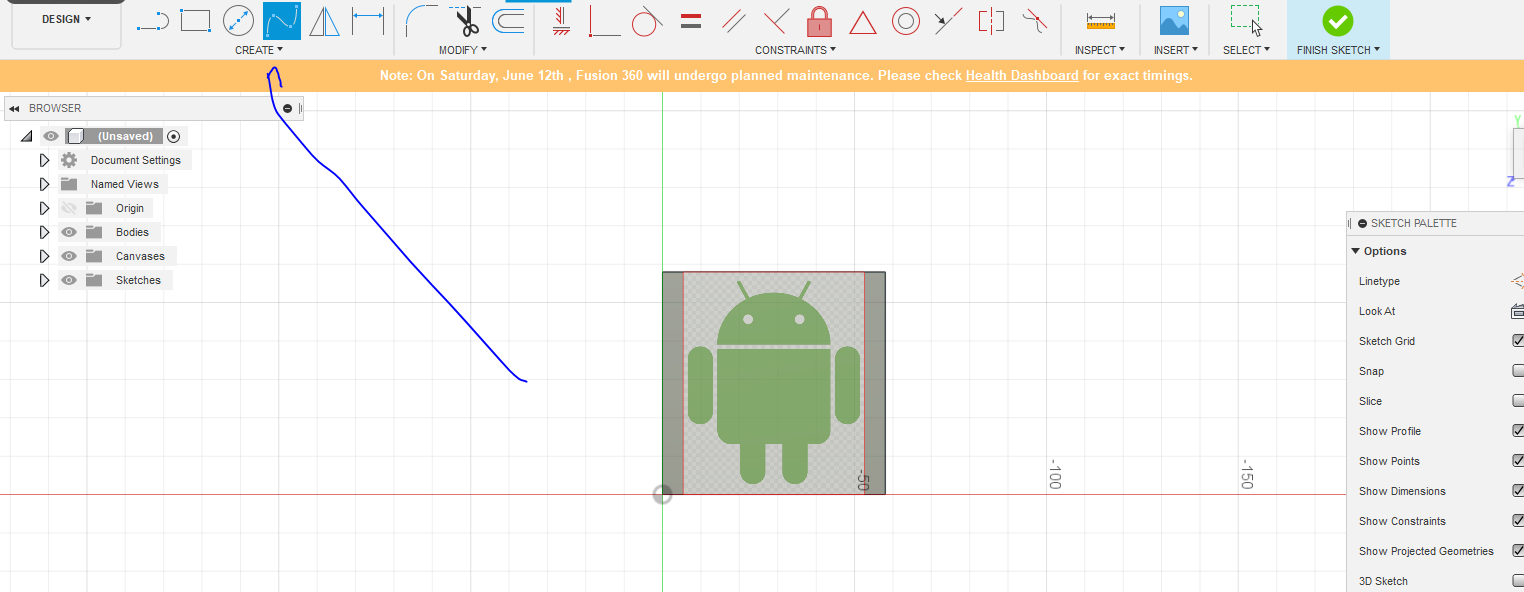Open the SELECT dropdown menu
The width and height of the screenshot is (1524, 592).
pos(1246,50)
